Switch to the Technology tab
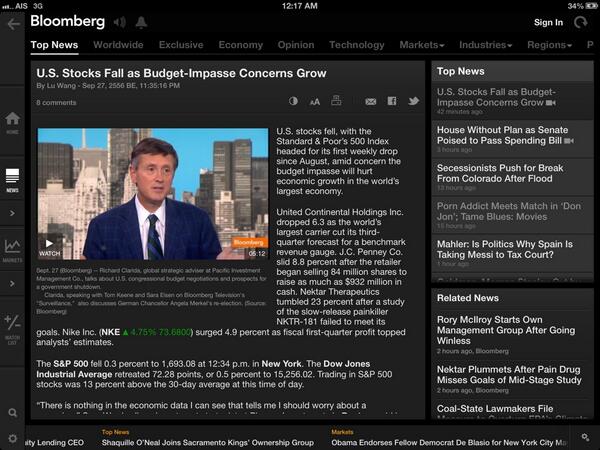The height and width of the screenshot is (450, 600). coord(357,45)
